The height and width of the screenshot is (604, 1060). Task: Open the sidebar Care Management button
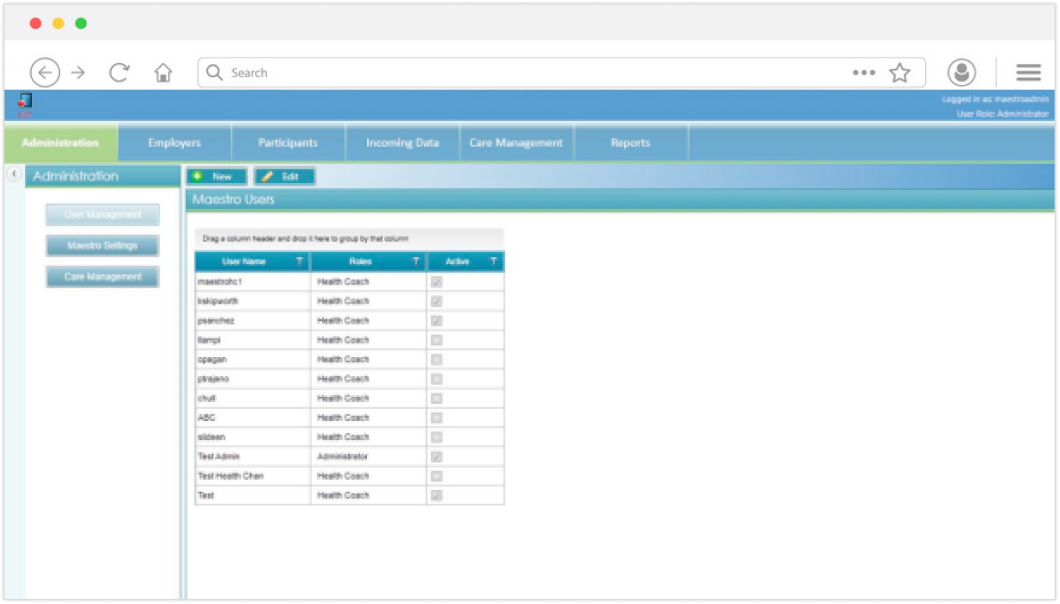pyautogui.click(x=103, y=277)
